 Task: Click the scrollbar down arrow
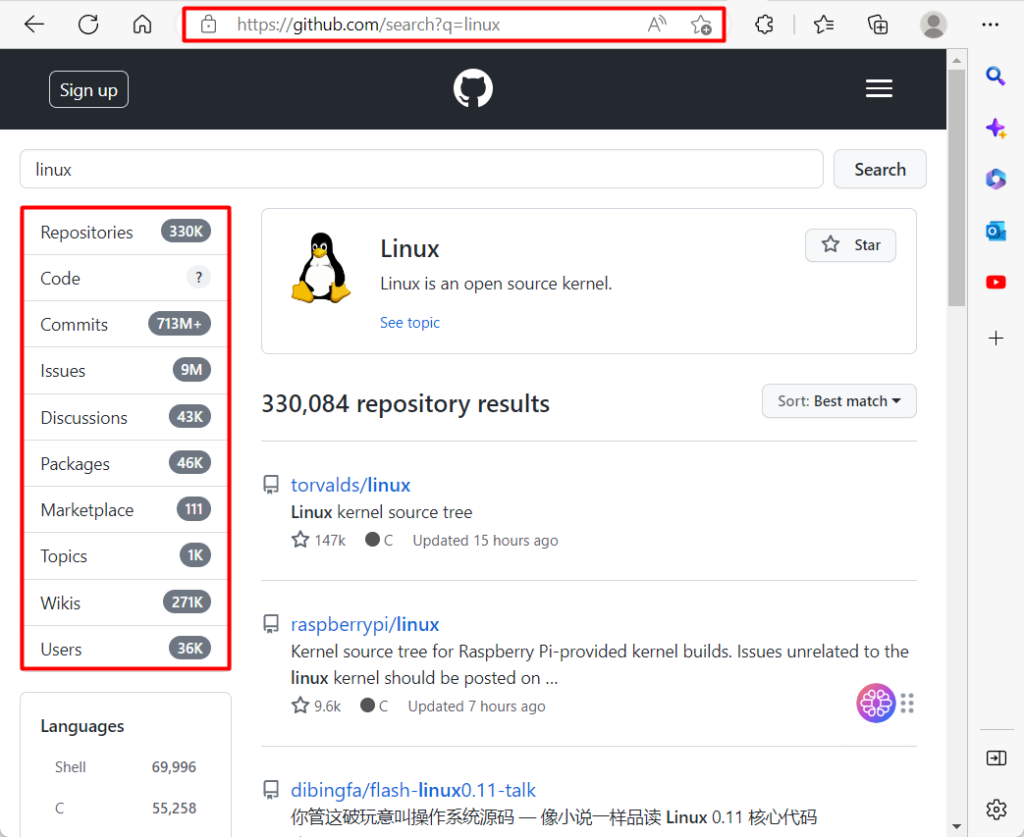pyautogui.click(x=956, y=827)
